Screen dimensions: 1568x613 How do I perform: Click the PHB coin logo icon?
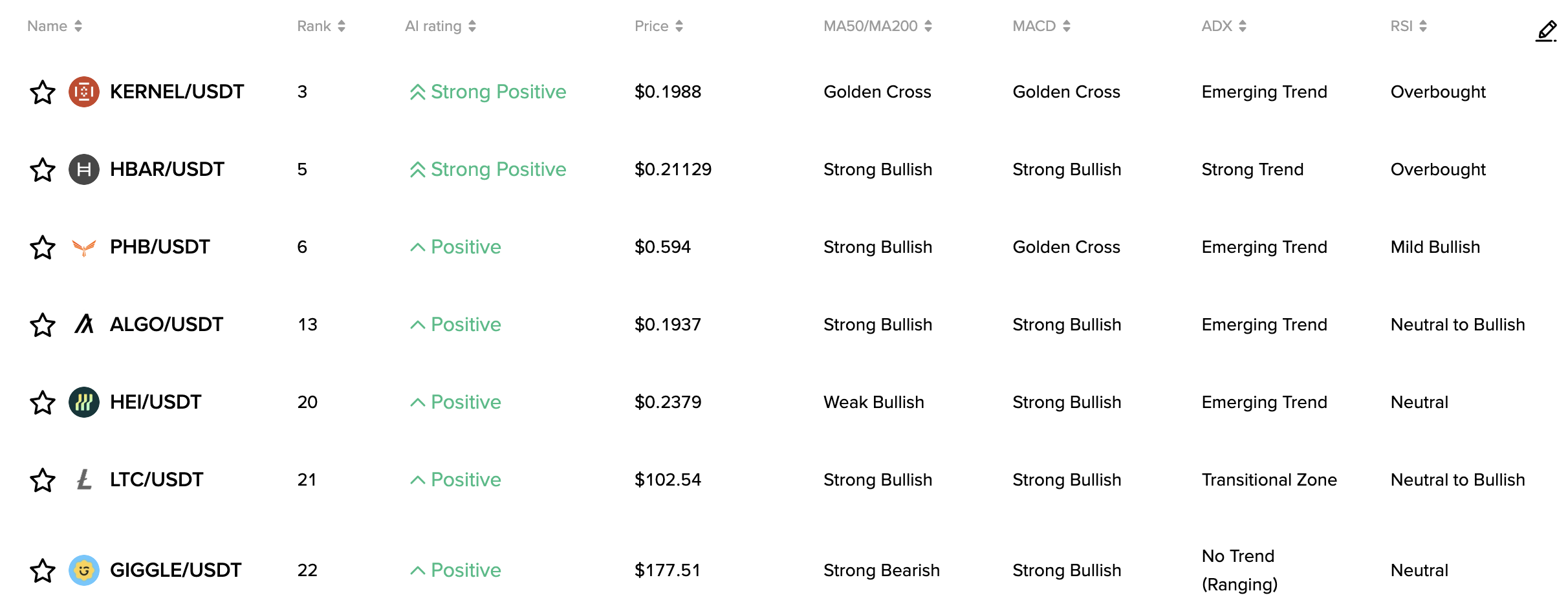pos(84,247)
